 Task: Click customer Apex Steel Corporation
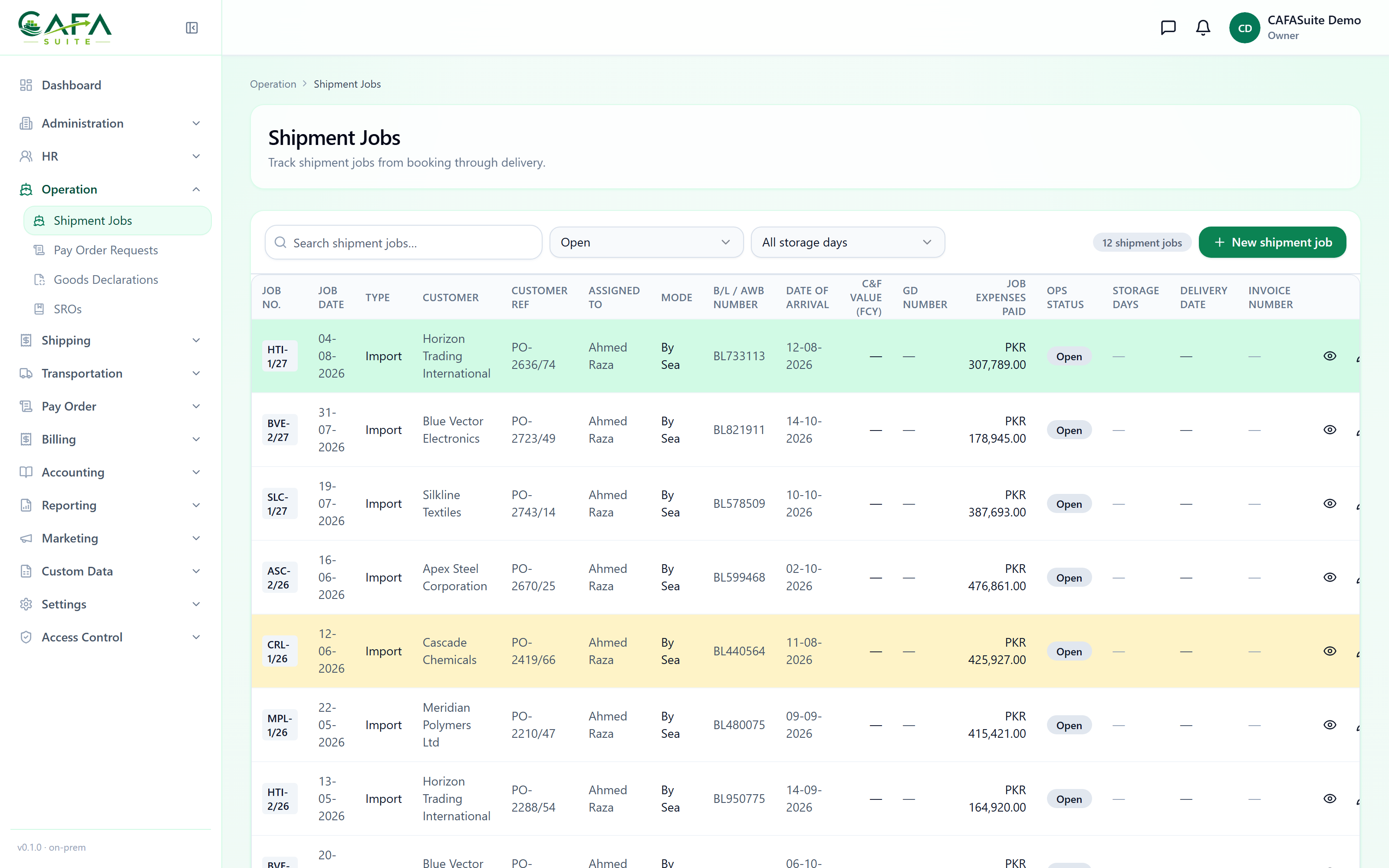coord(454,577)
